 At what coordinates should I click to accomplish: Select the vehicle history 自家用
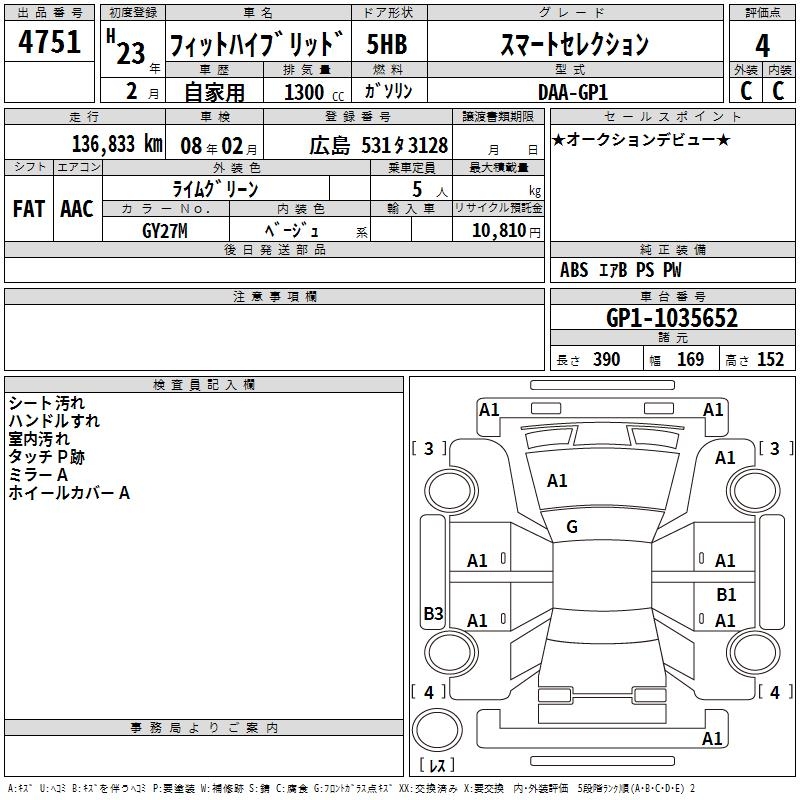(214, 92)
